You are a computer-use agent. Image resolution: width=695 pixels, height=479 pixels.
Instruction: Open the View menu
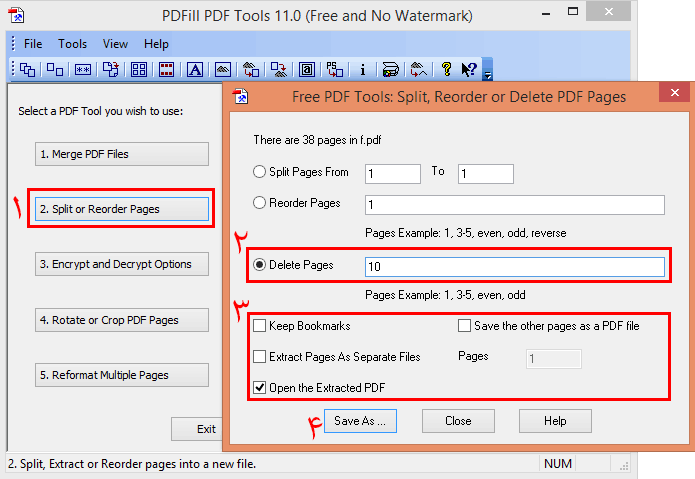[115, 44]
